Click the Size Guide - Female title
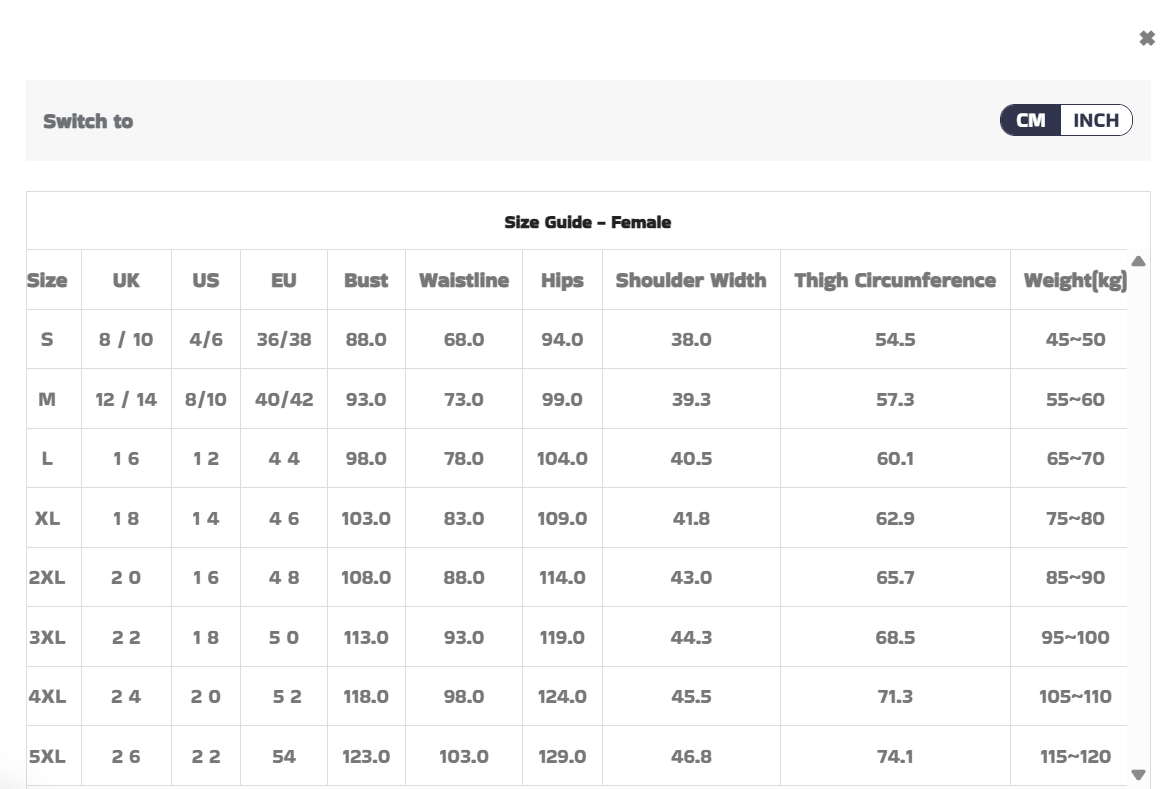 pyautogui.click(x=587, y=222)
